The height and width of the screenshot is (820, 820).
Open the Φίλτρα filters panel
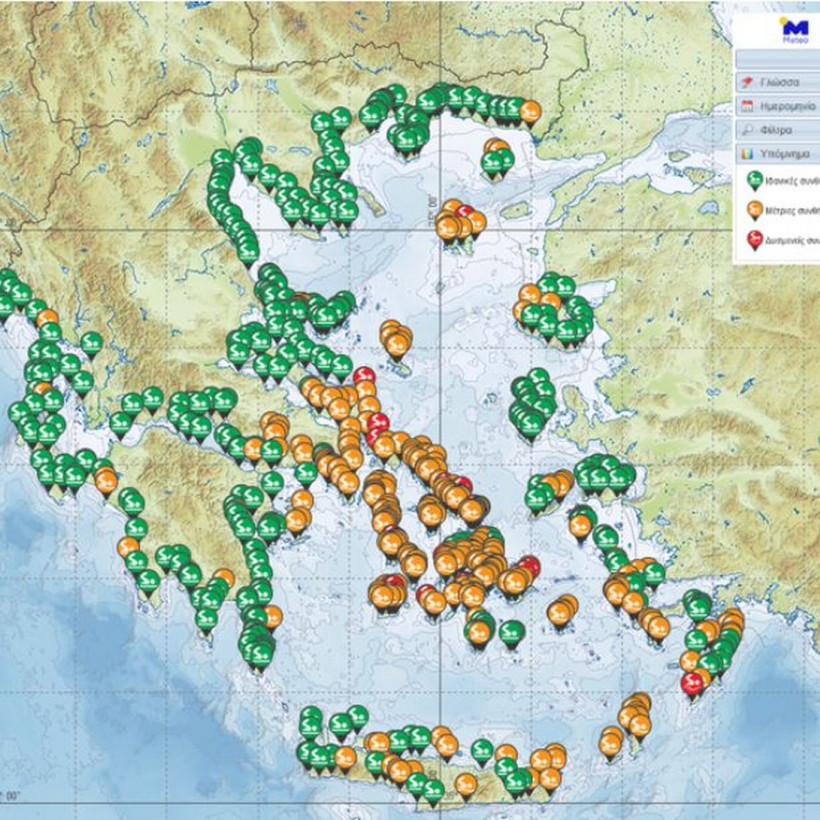tap(778, 130)
